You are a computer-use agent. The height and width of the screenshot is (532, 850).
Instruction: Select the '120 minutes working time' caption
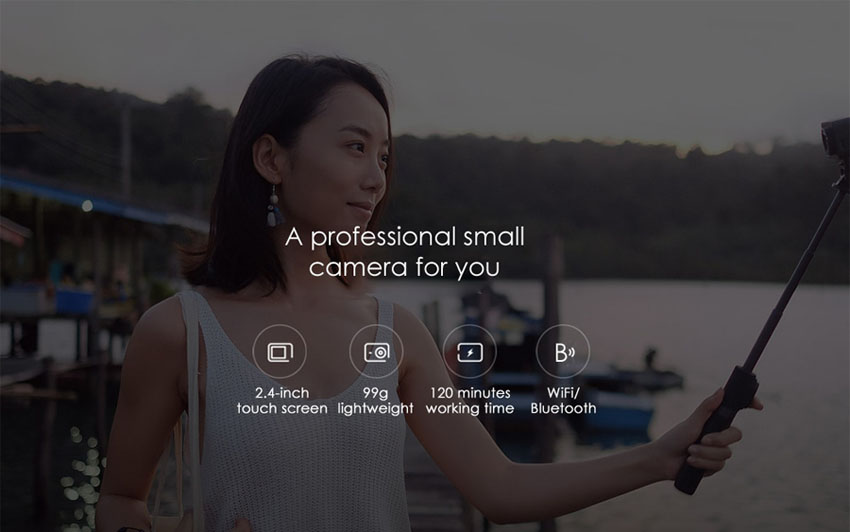(469, 401)
